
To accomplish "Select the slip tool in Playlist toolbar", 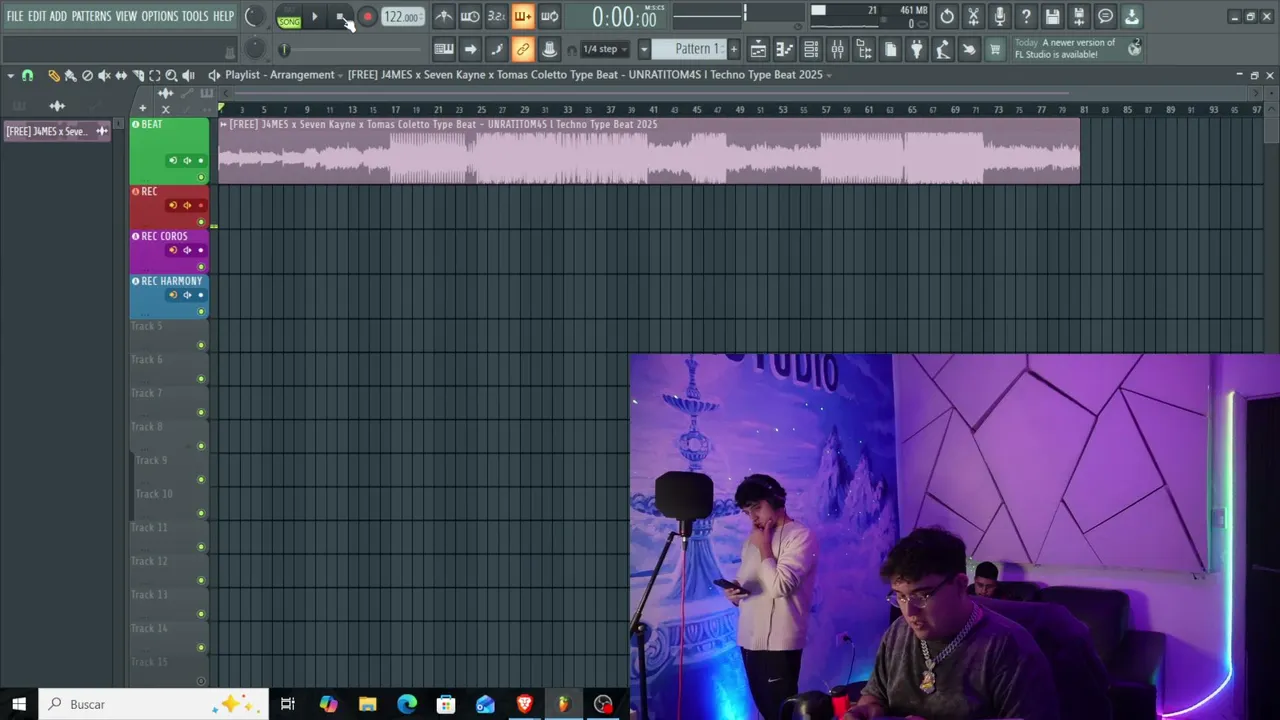I will pos(121,75).
